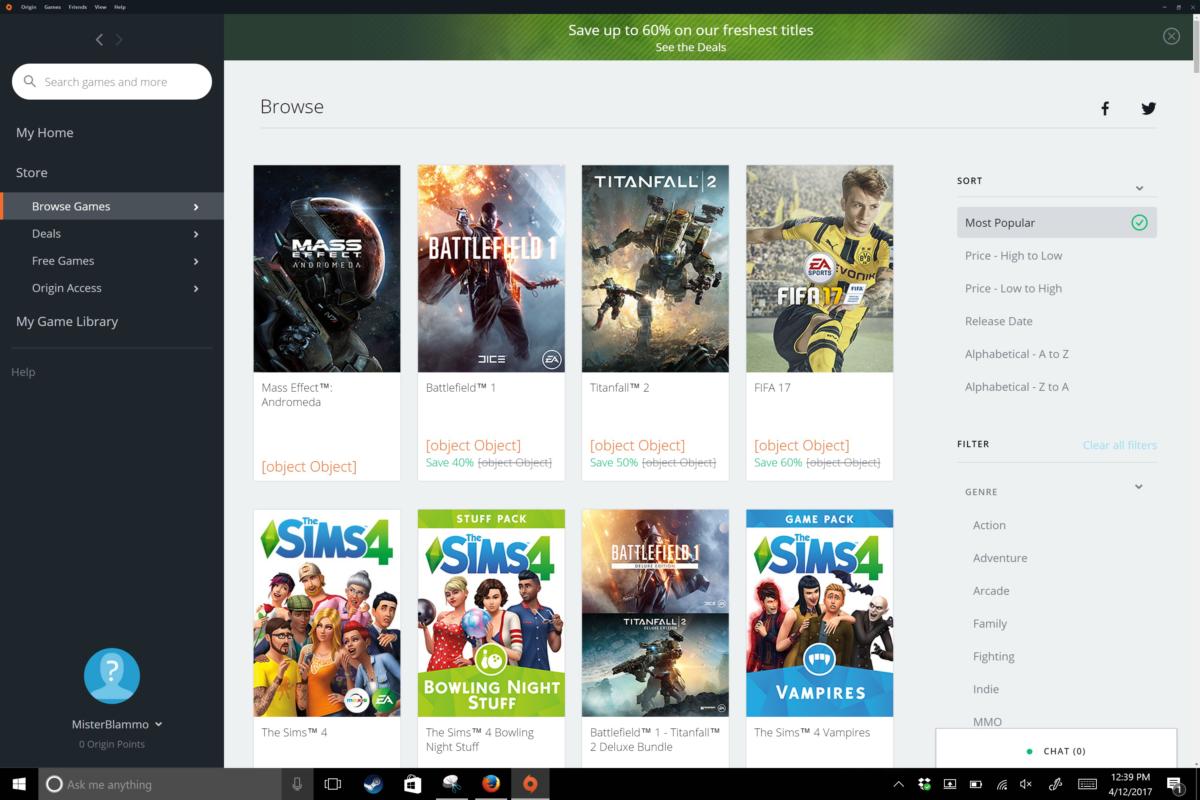The height and width of the screenshot is (800, 1200).
Task: Sort Alphabetical - A to Z
Action: 1016,354
